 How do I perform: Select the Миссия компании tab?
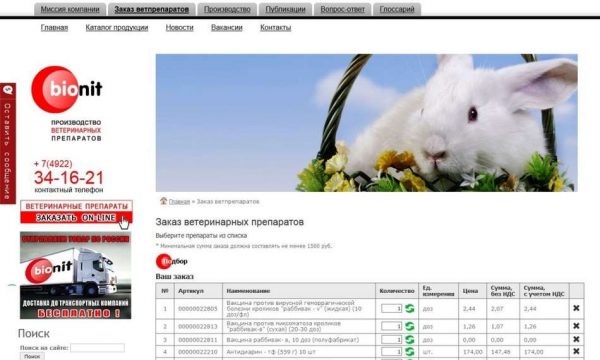click(x=70, y=9)
